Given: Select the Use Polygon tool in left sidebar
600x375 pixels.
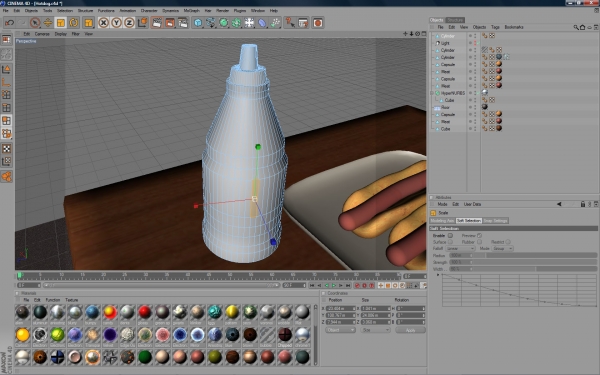Looking at the screenshot, I should [x=7, y=121].
